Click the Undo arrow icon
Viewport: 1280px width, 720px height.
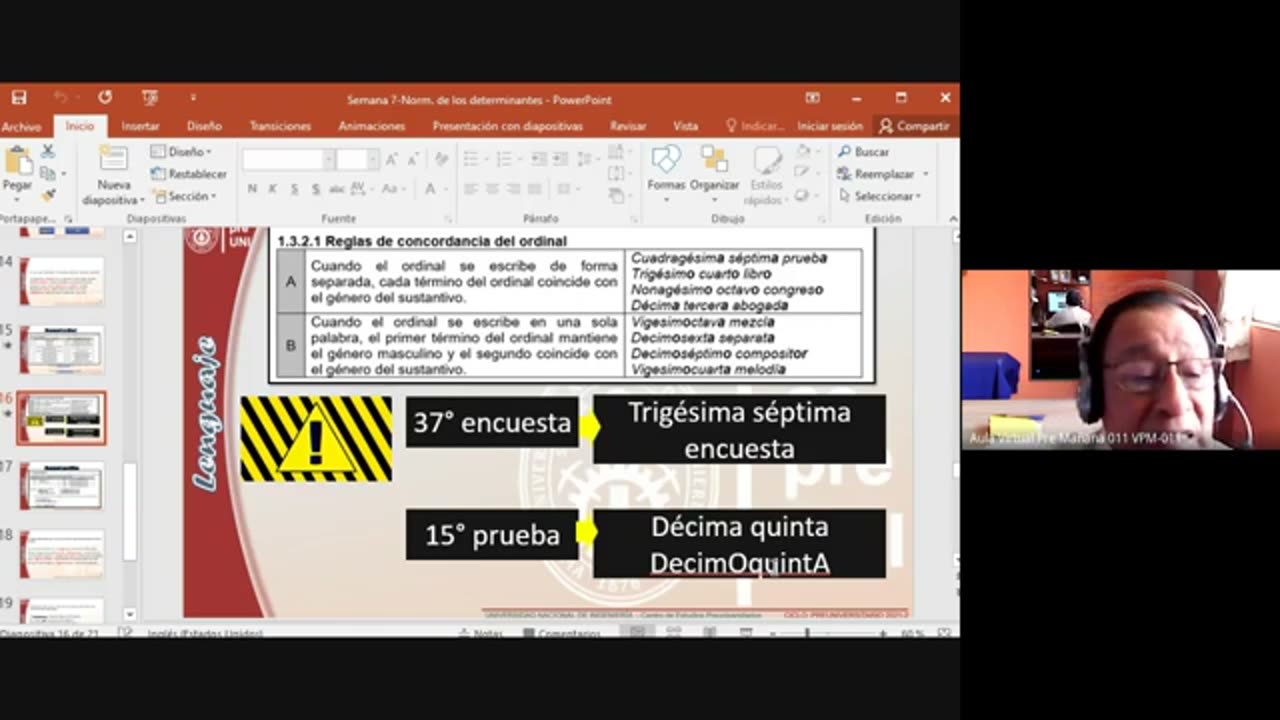coord(60,98)
